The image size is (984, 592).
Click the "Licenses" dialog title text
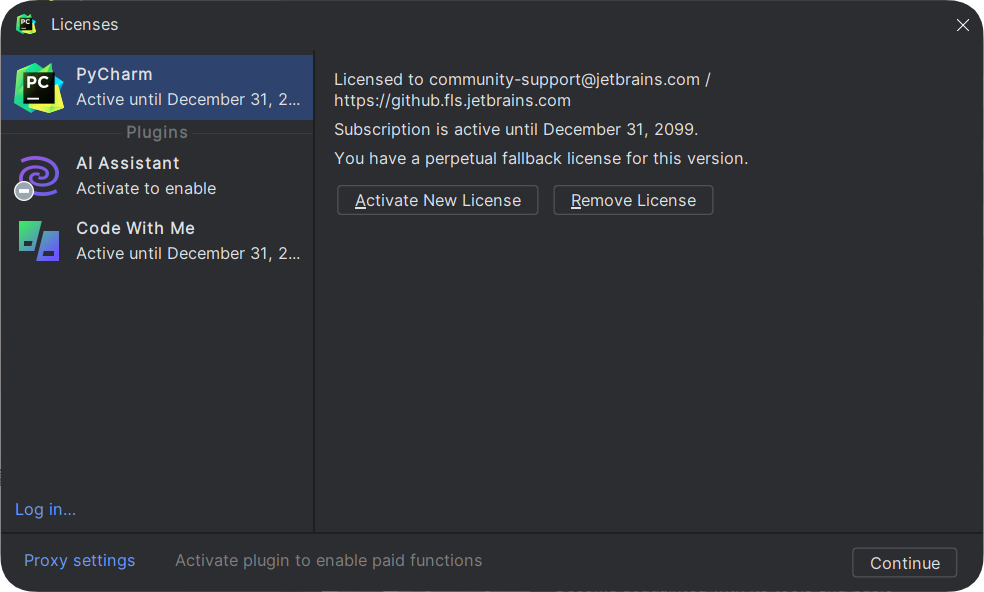tap(84, 24)
